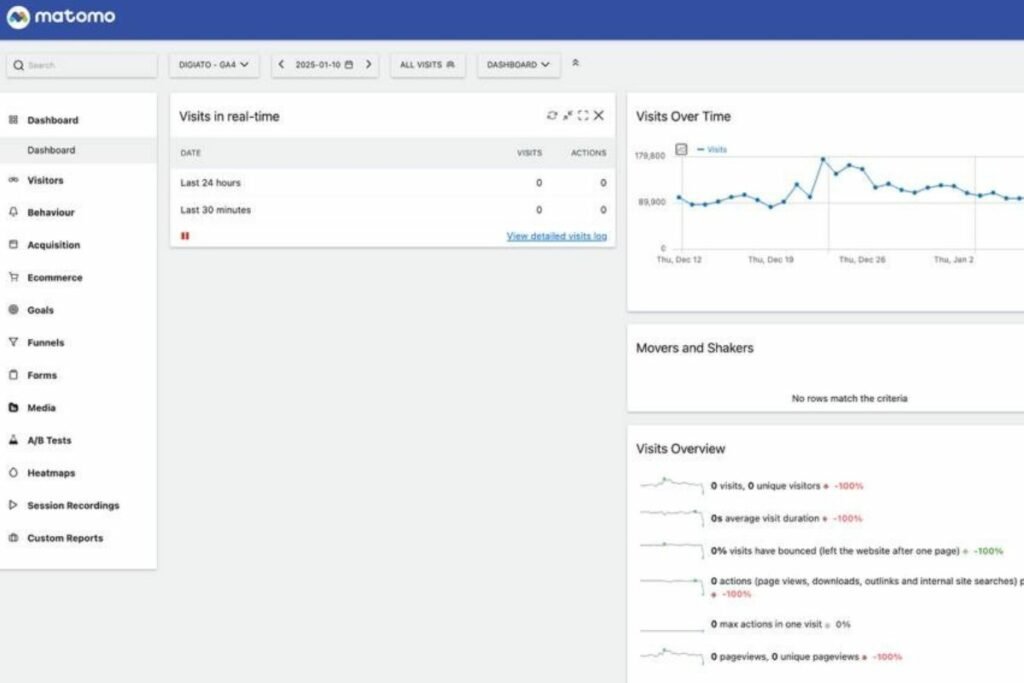Open the DASHBOARD dropdown

pyautogui.click(x=518, y=65)
